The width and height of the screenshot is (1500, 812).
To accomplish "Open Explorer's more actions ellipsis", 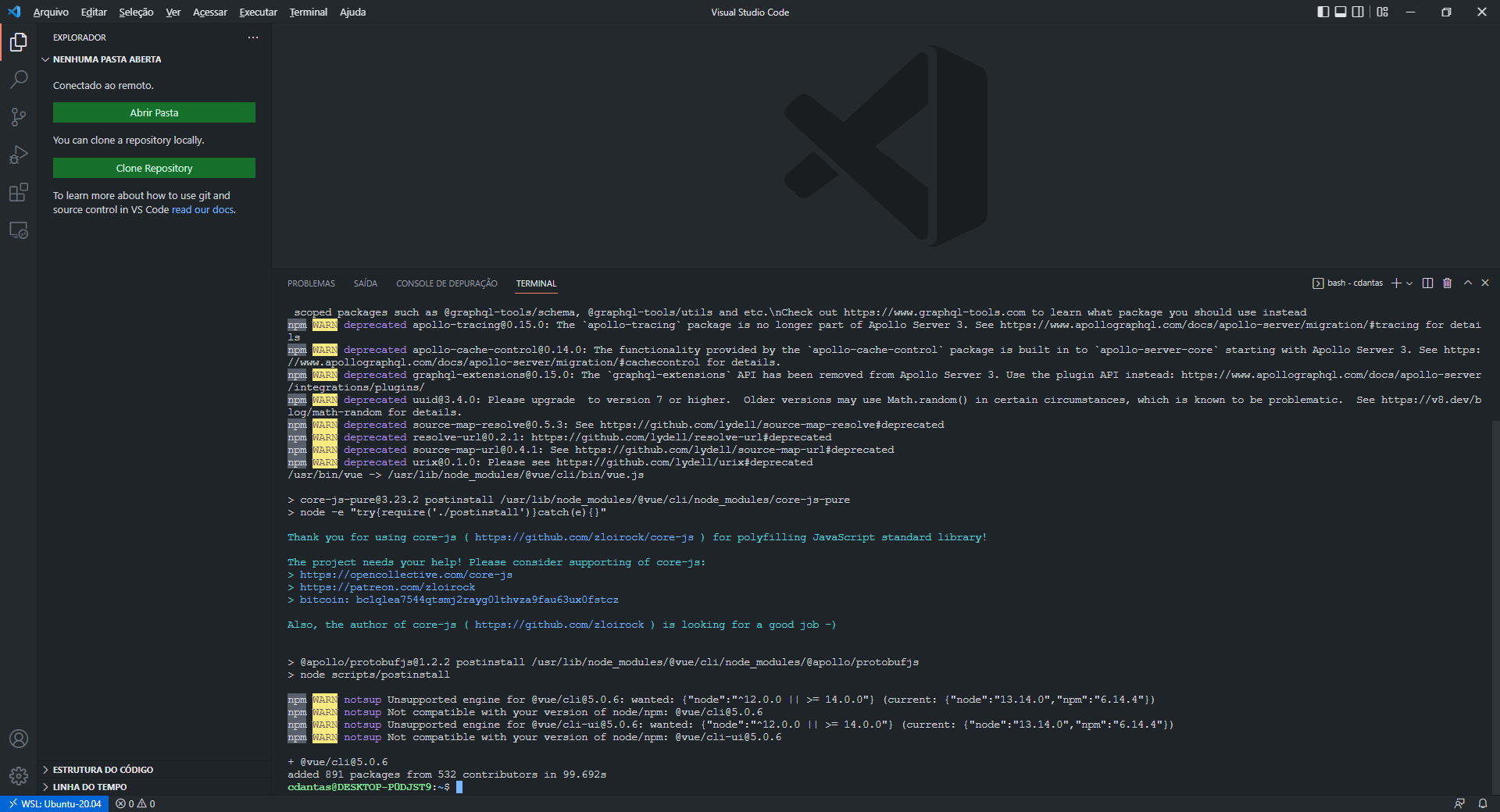I will pyautogui.click(x=252, y=37).
